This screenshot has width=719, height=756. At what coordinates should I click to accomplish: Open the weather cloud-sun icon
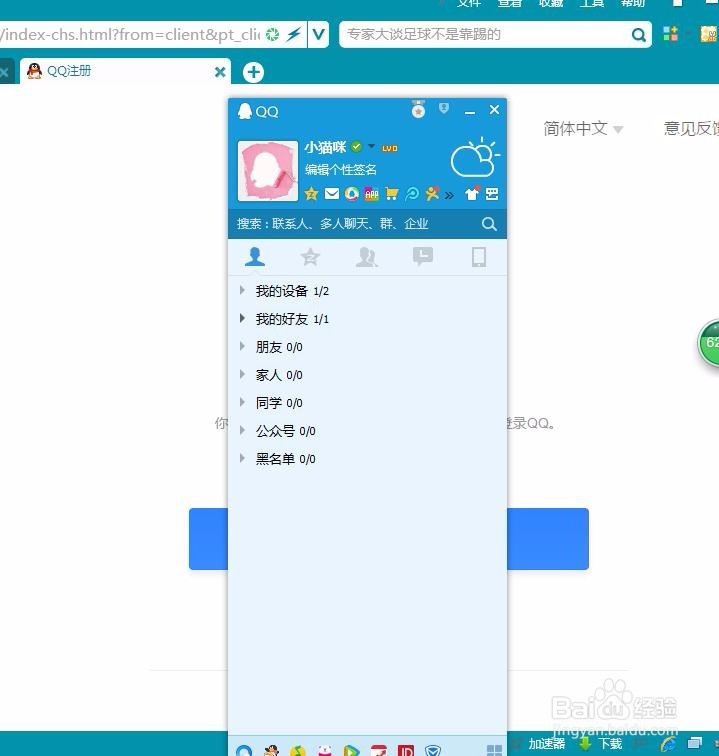pos(475,158)
